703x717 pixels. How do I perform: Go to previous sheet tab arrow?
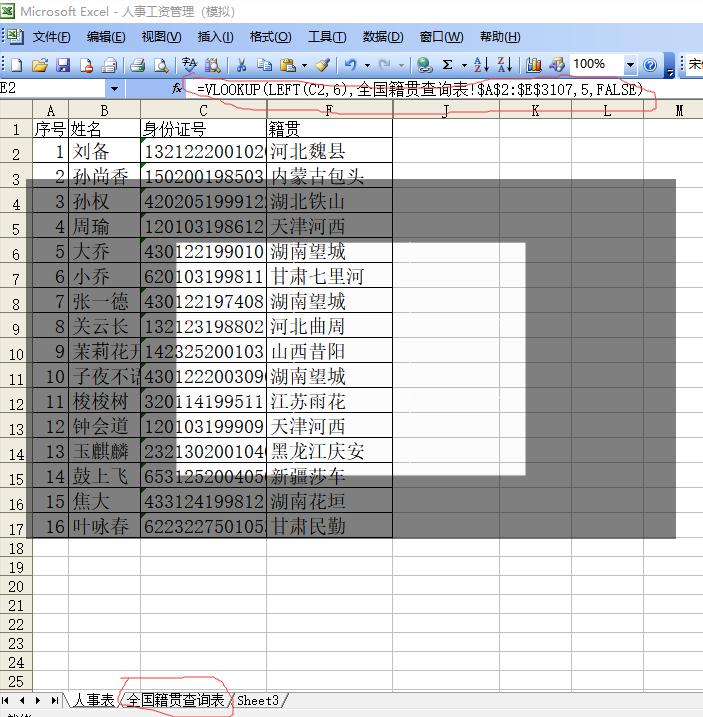(x=22, y=700)
